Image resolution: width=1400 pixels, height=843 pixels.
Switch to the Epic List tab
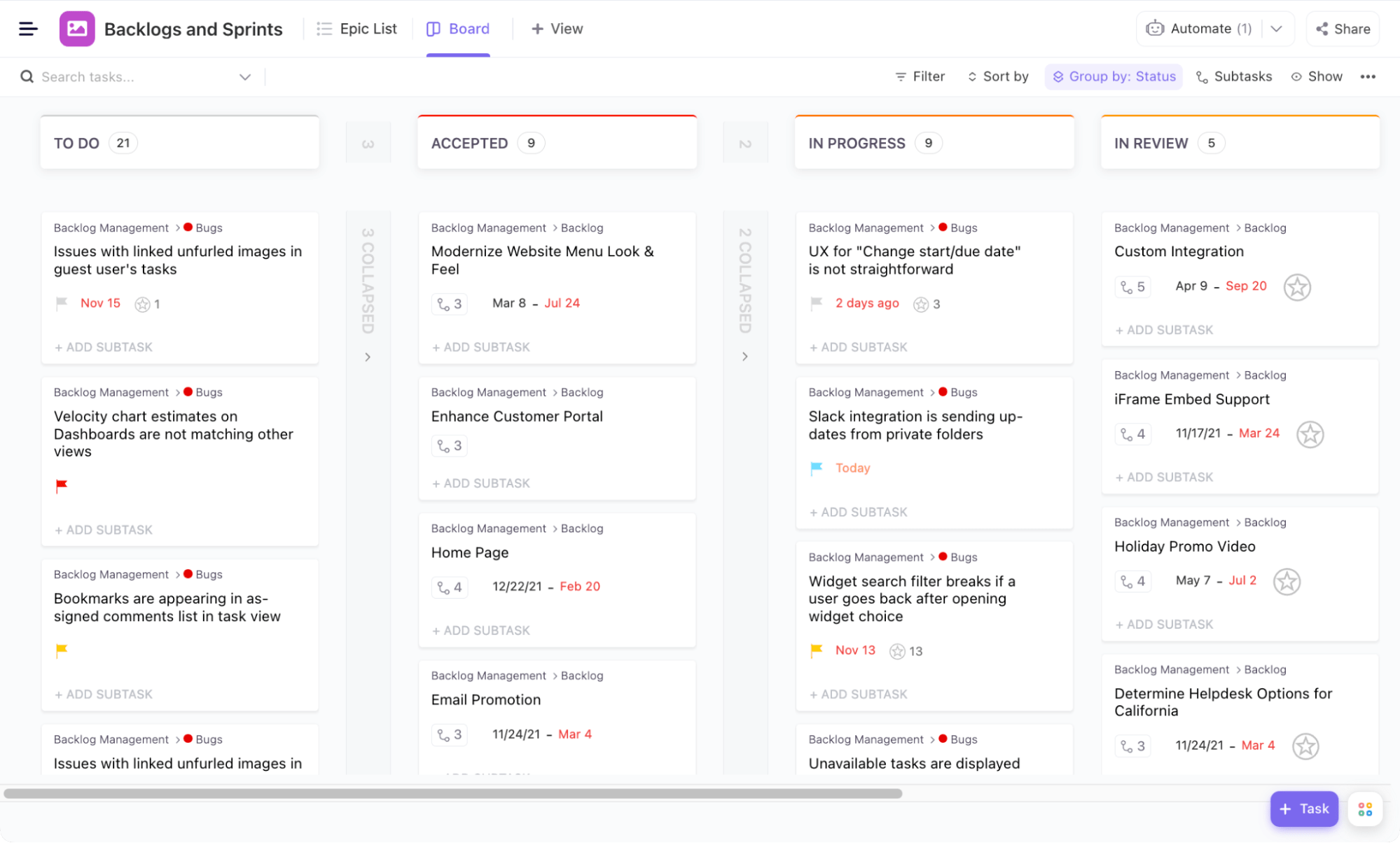click(356, 29)
